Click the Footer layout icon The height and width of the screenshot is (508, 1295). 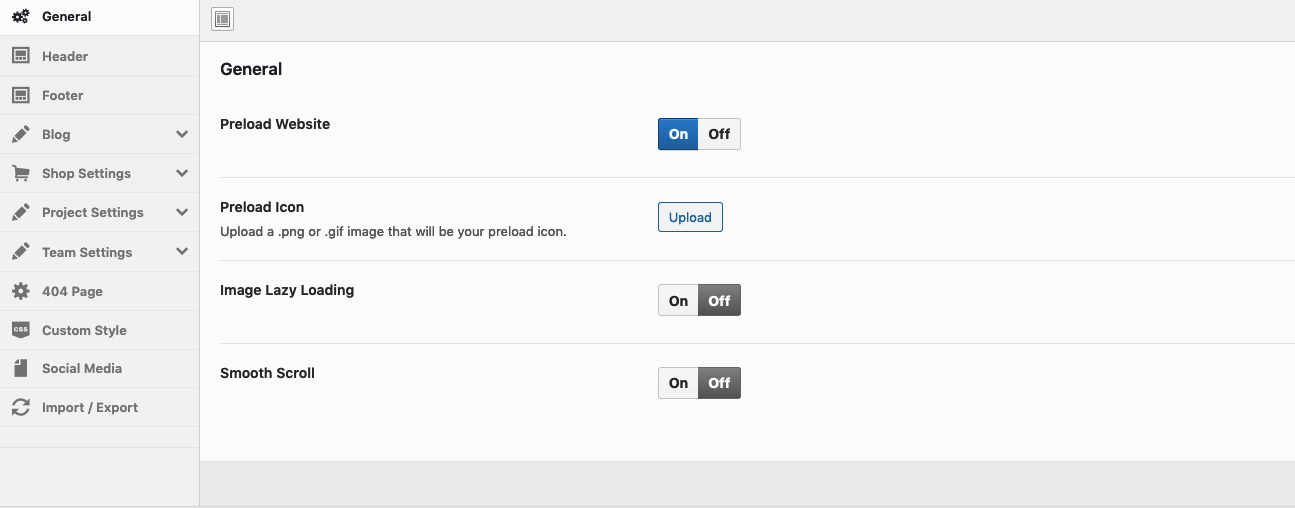tap(20, 95)
